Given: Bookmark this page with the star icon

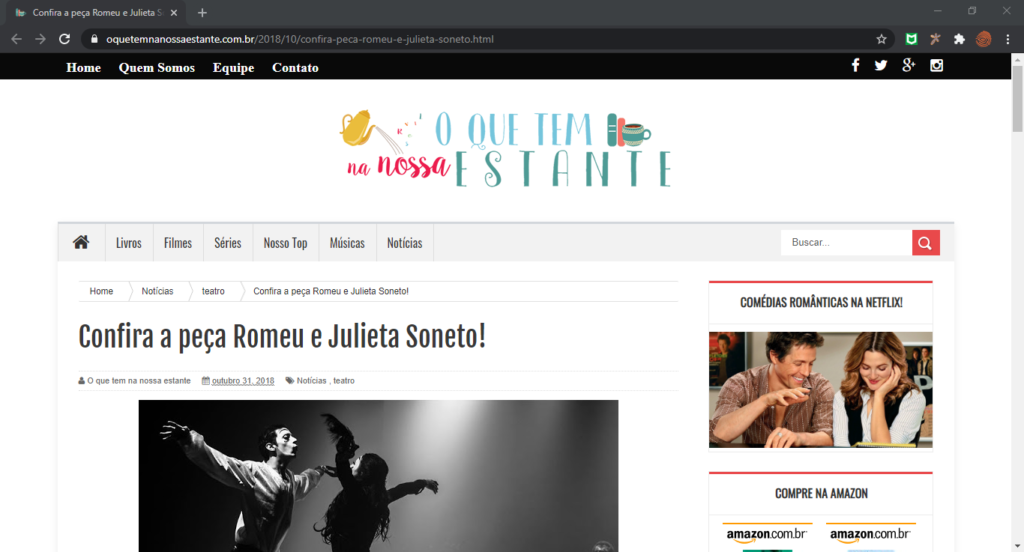Looking at the screenshot, I should [881, 39].
